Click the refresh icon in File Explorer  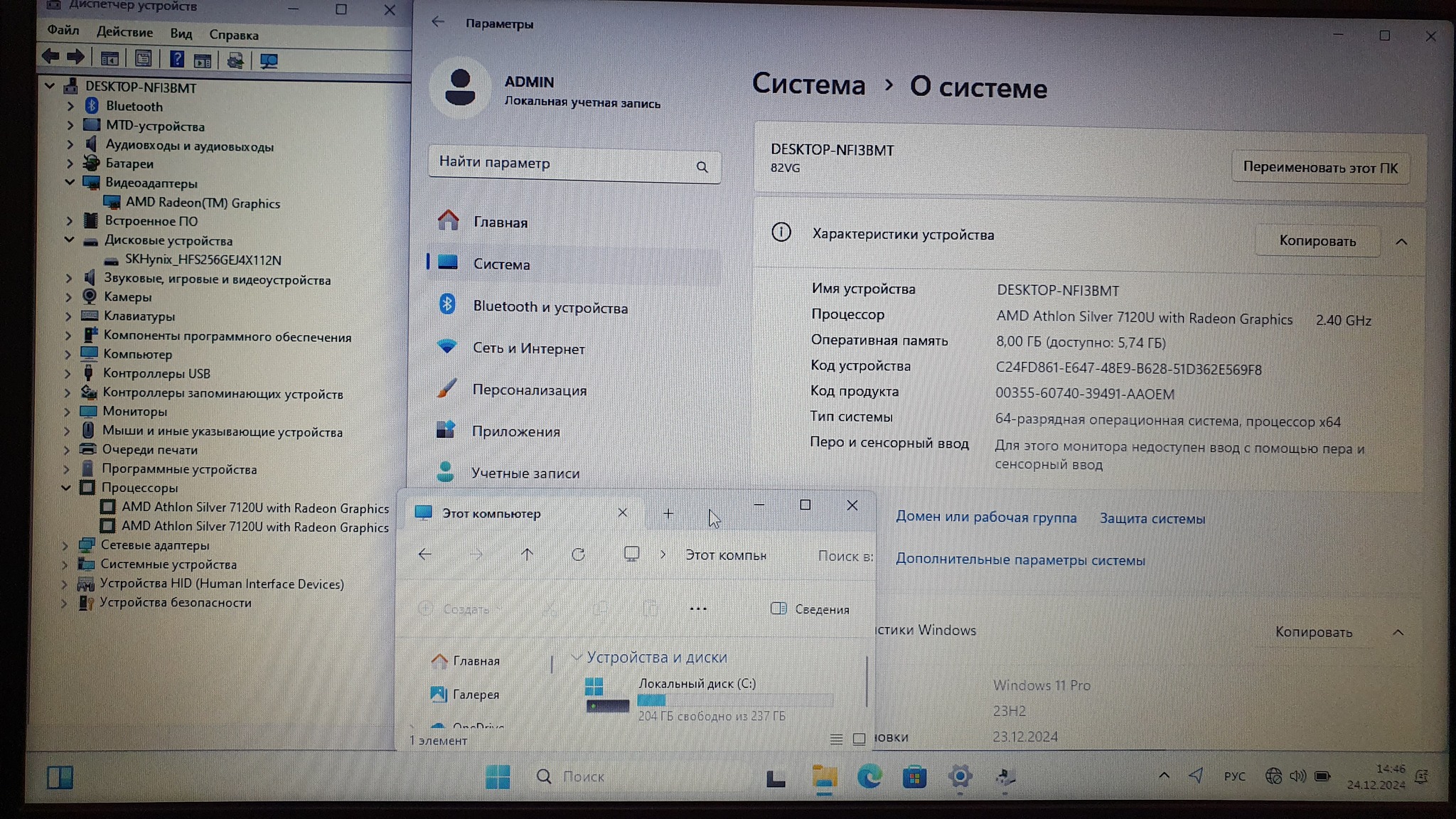tap(578, 555)
